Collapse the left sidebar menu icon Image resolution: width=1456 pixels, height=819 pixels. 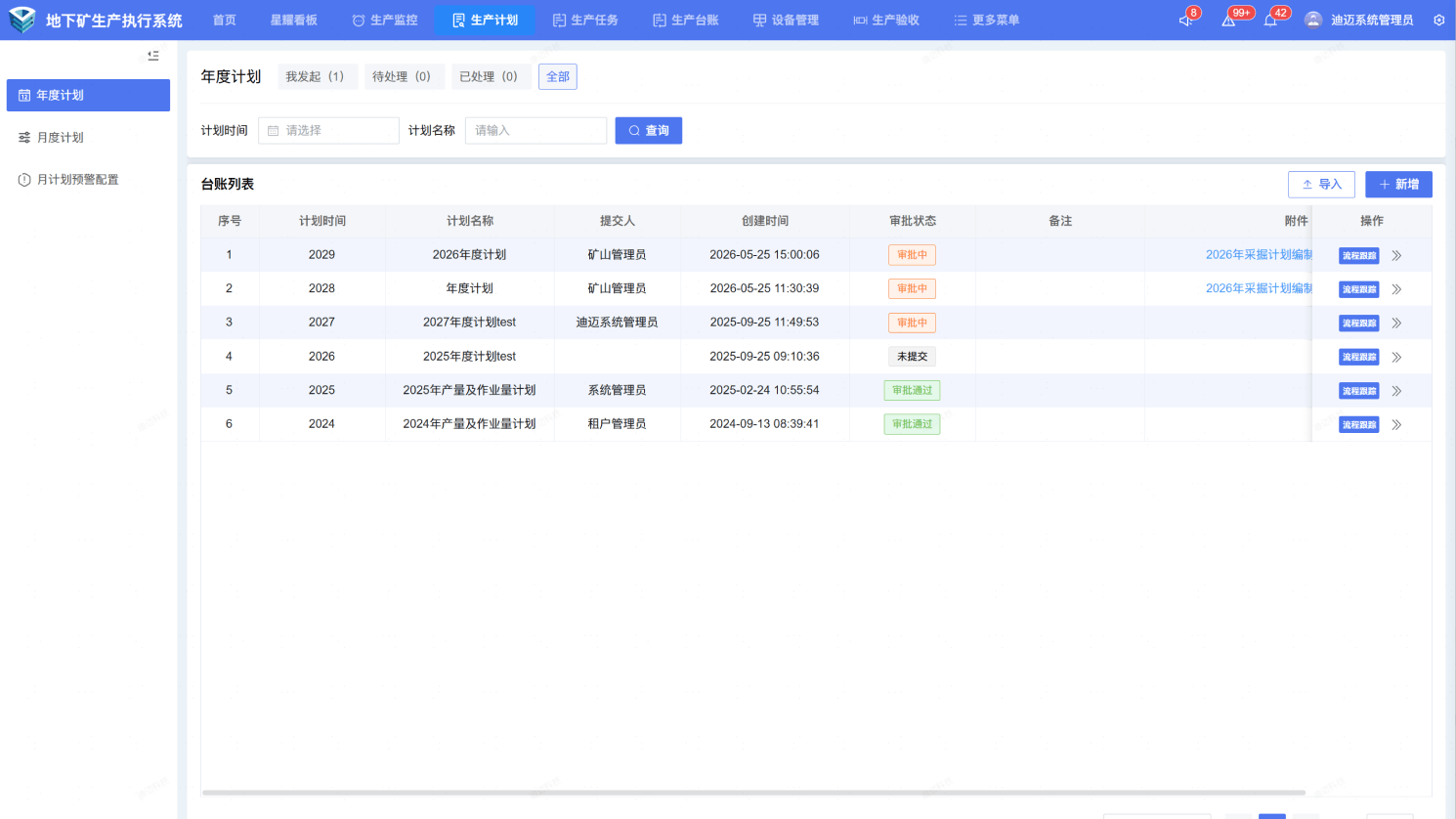click(153, 56)
